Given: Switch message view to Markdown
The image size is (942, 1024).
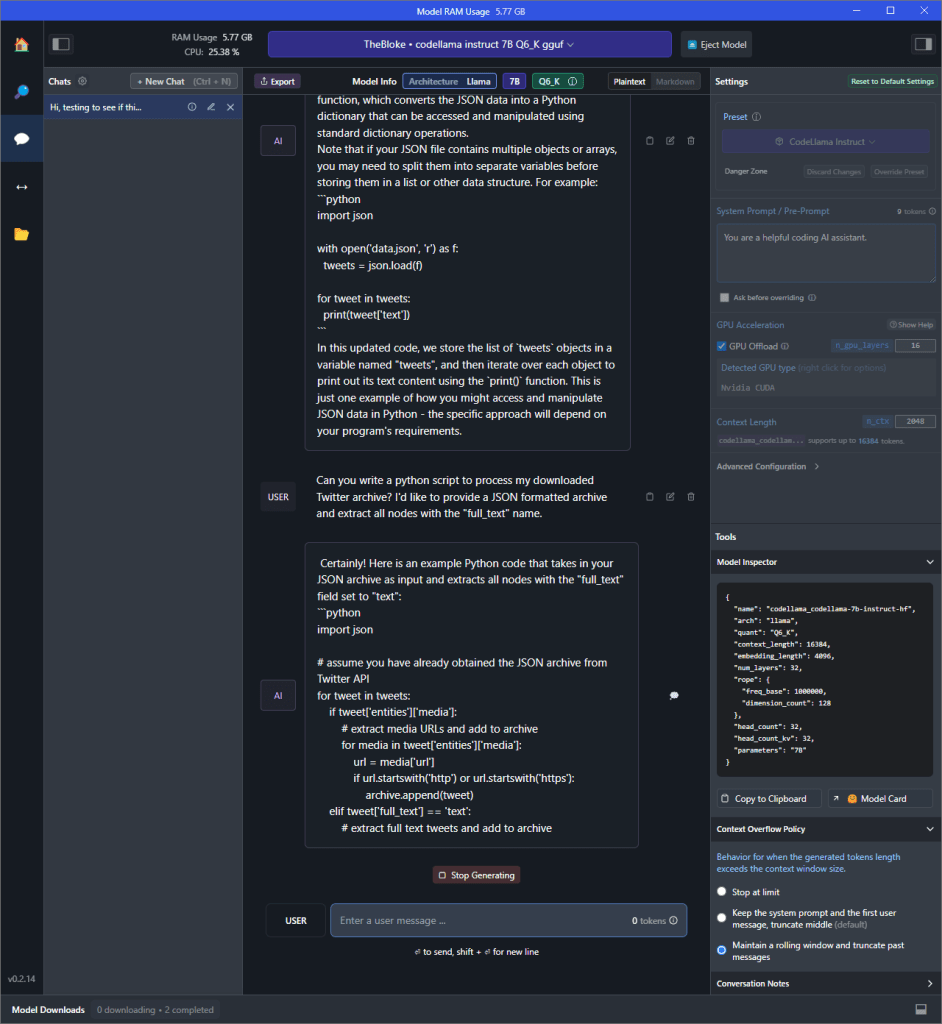Looking at the screenshot, I should (675, 81).
